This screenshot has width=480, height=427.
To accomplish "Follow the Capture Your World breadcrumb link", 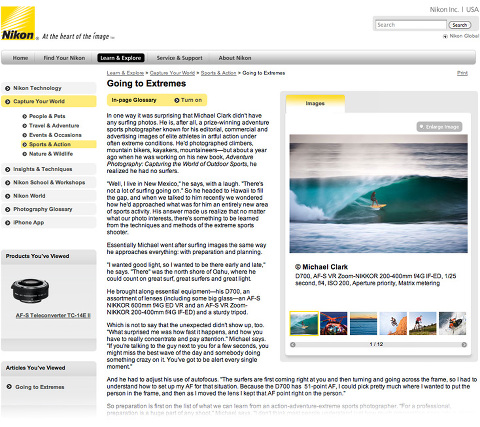I will (172, 73).
